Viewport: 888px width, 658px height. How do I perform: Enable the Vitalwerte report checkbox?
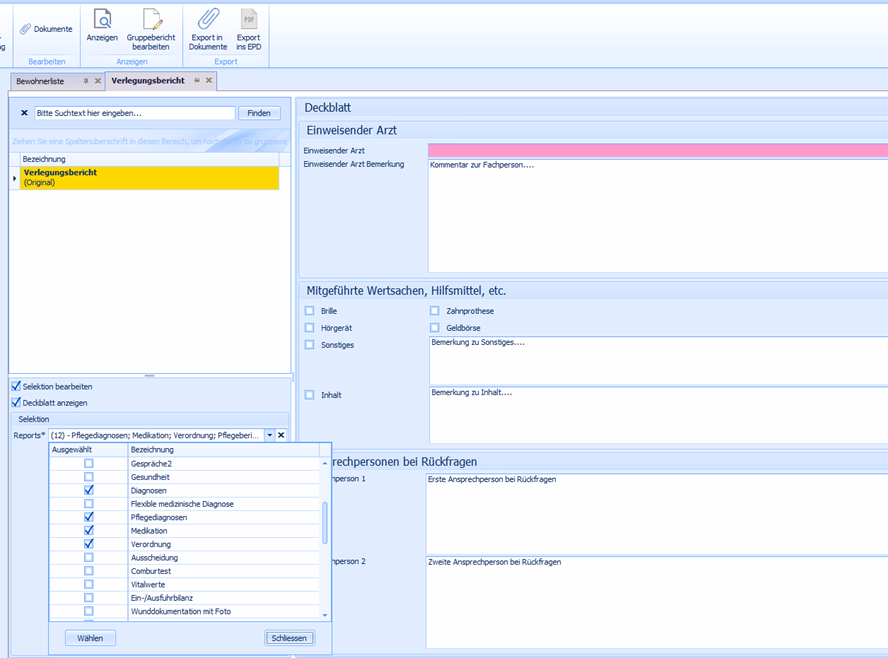click(89, 584)
